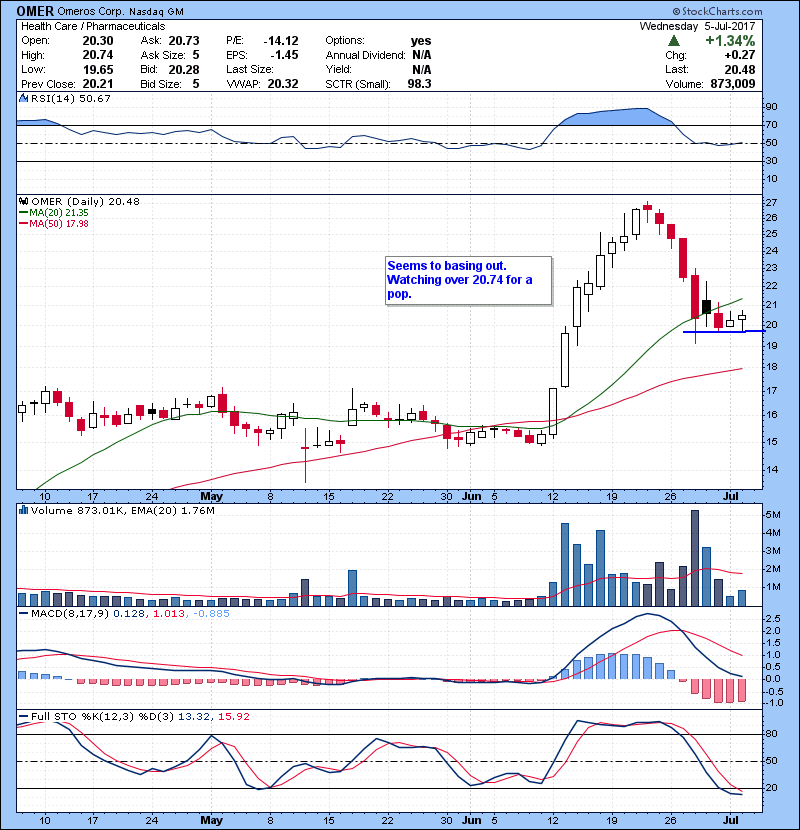
Task: Click the StockCharts.com copyright text
Action: pos(717,11)
